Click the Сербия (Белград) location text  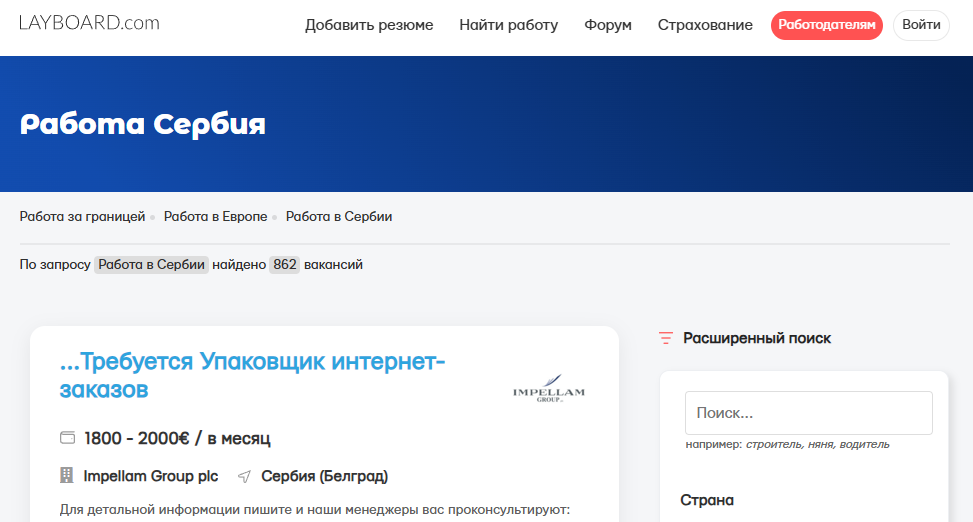(325, 476)
